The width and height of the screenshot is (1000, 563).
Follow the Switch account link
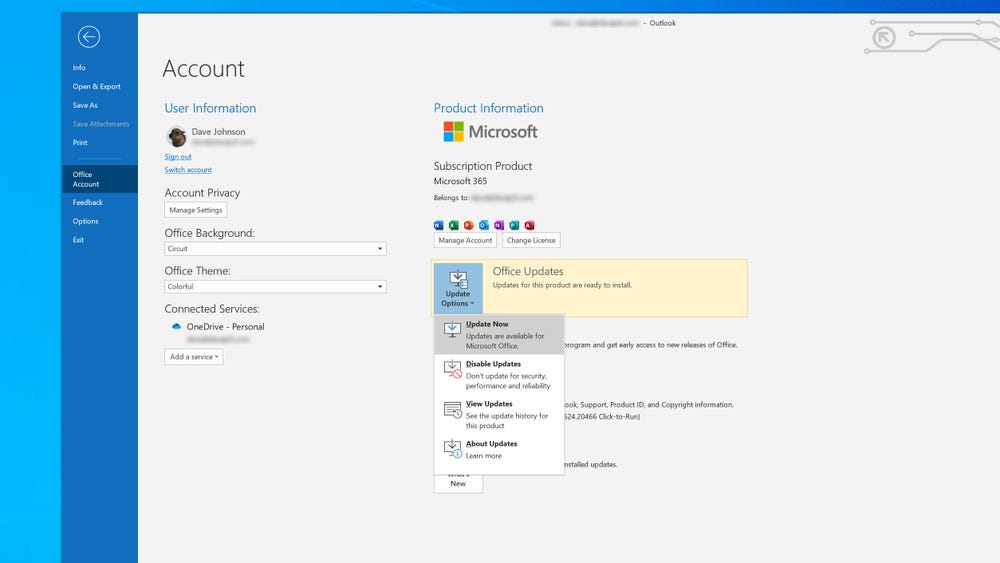point(188,170)
